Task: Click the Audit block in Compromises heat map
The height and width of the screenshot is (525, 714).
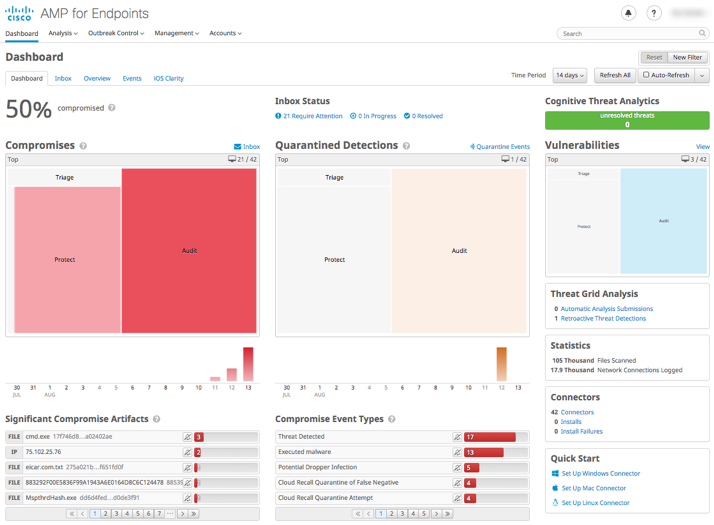Action: 189,250
